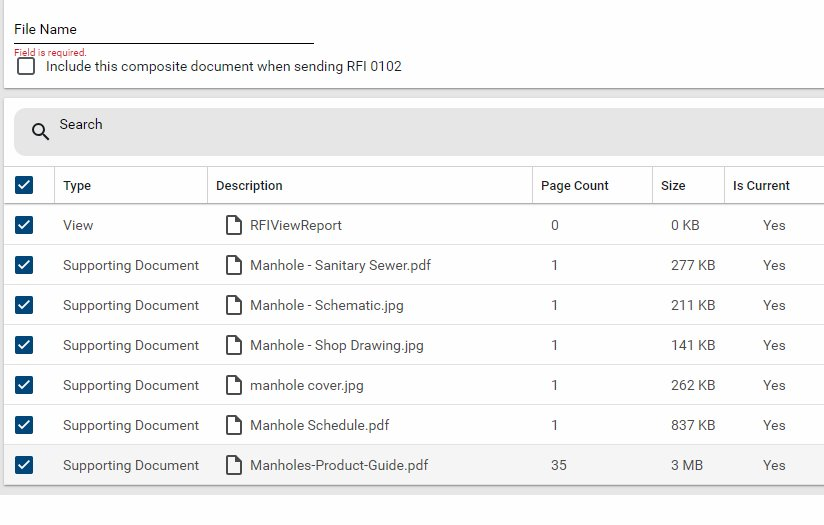This screenshot has height=525, width=824.
Task: Click into the File Name field
Action: click(x=163, y=30)
